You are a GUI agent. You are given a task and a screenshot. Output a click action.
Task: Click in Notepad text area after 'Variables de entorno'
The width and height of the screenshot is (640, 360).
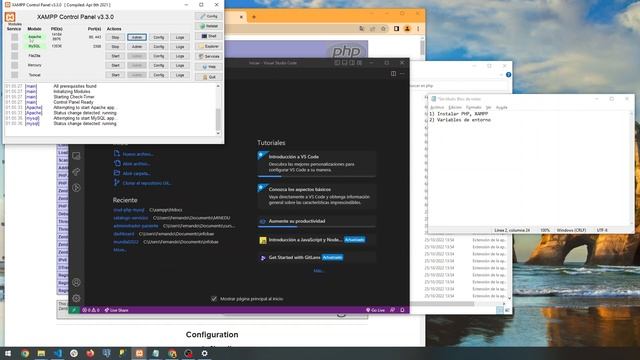(492, 120)
